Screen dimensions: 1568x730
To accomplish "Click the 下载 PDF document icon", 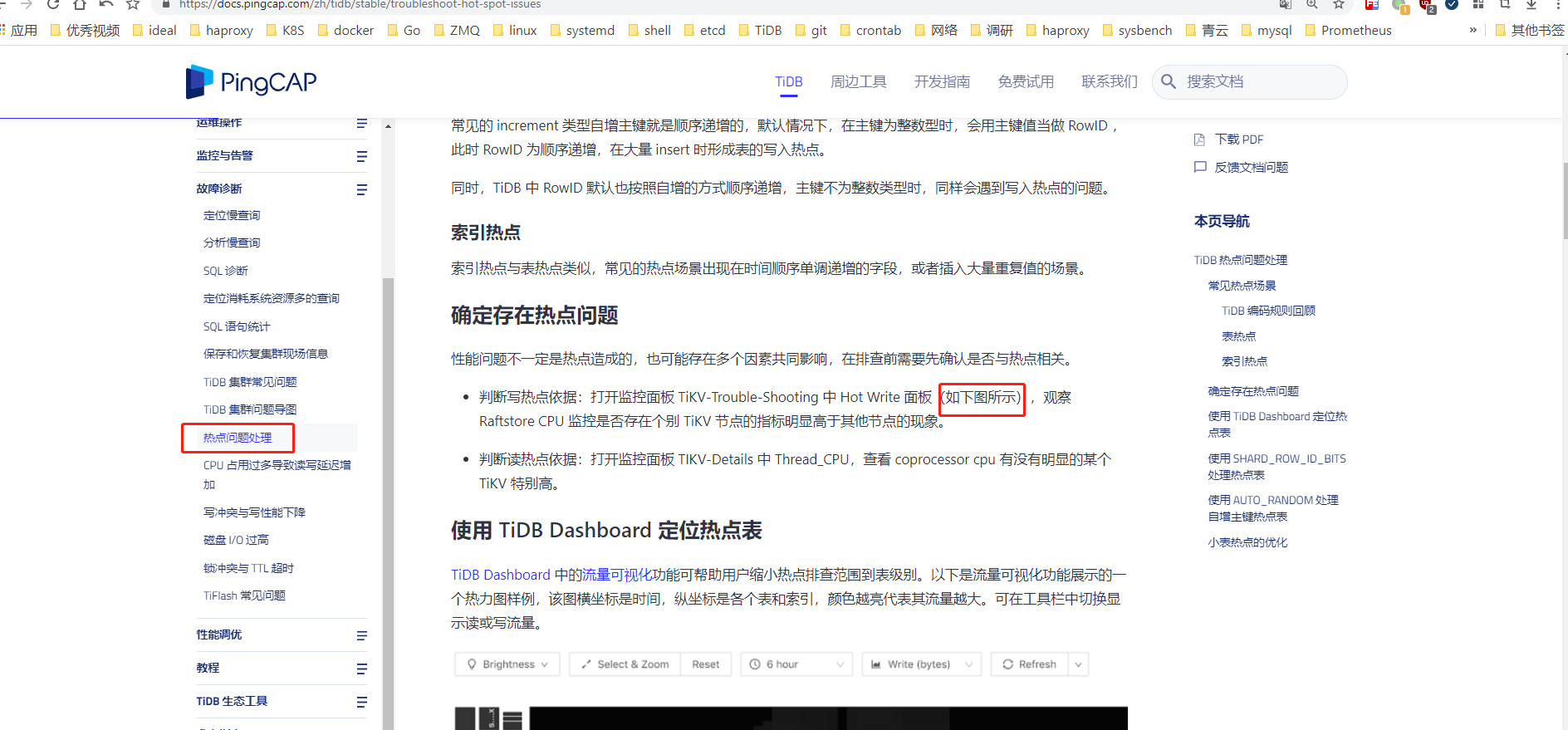I will [x=1199, y=140].
